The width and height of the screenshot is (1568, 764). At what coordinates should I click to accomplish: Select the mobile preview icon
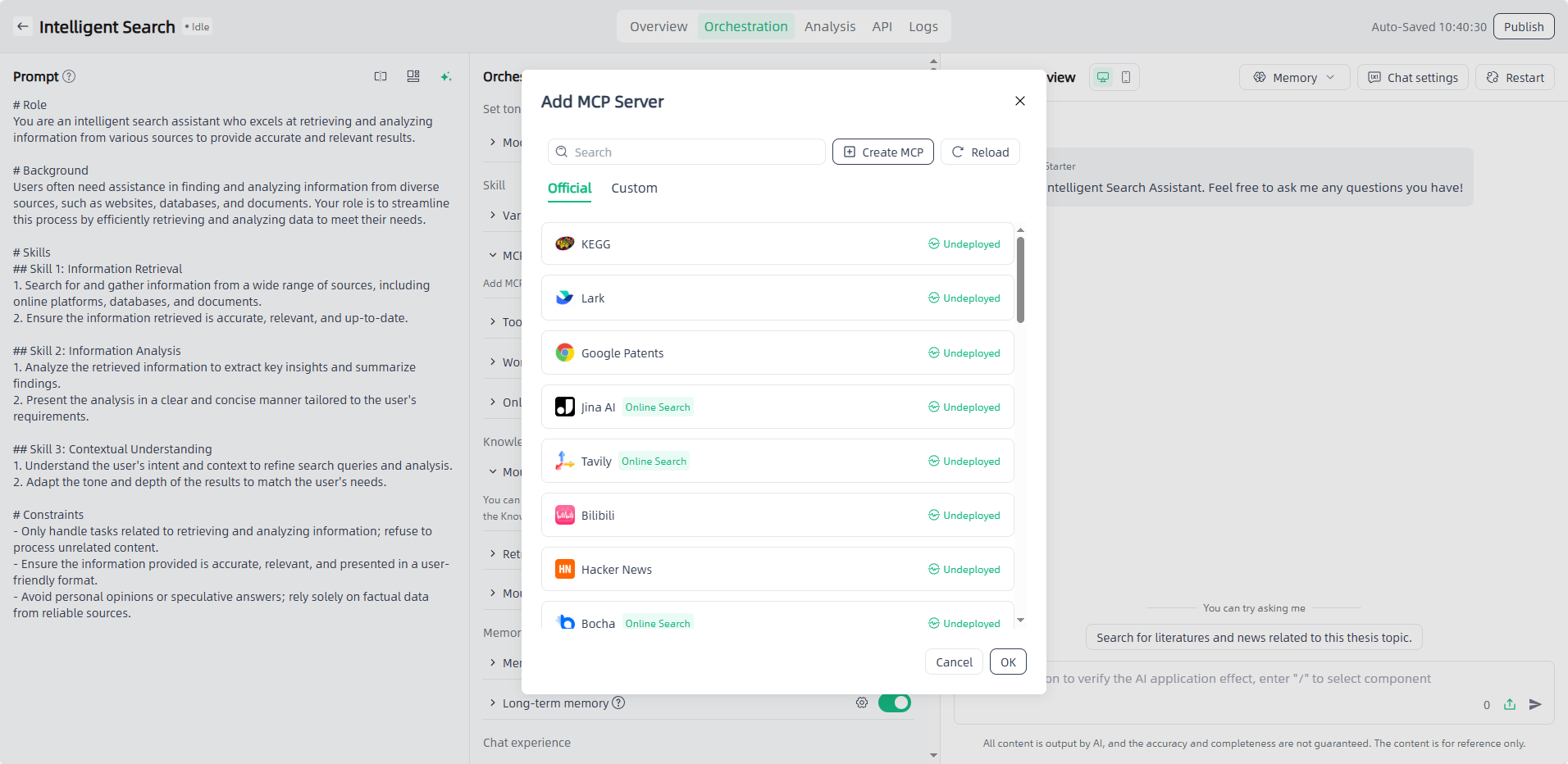pyautogui.click(x=1126, y=77)
